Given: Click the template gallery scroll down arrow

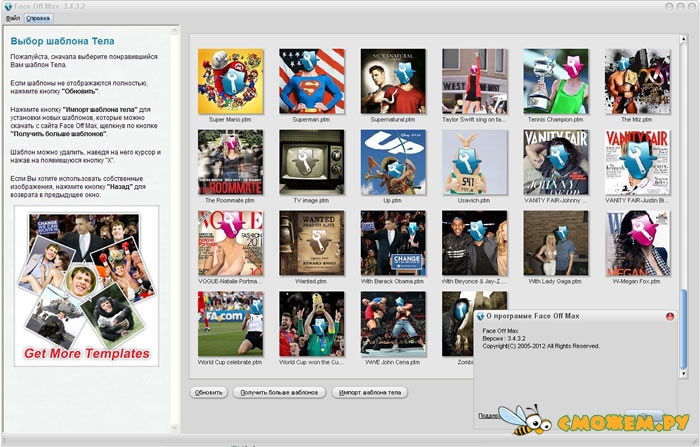Looking at the screenshot, I should [683, 373].
